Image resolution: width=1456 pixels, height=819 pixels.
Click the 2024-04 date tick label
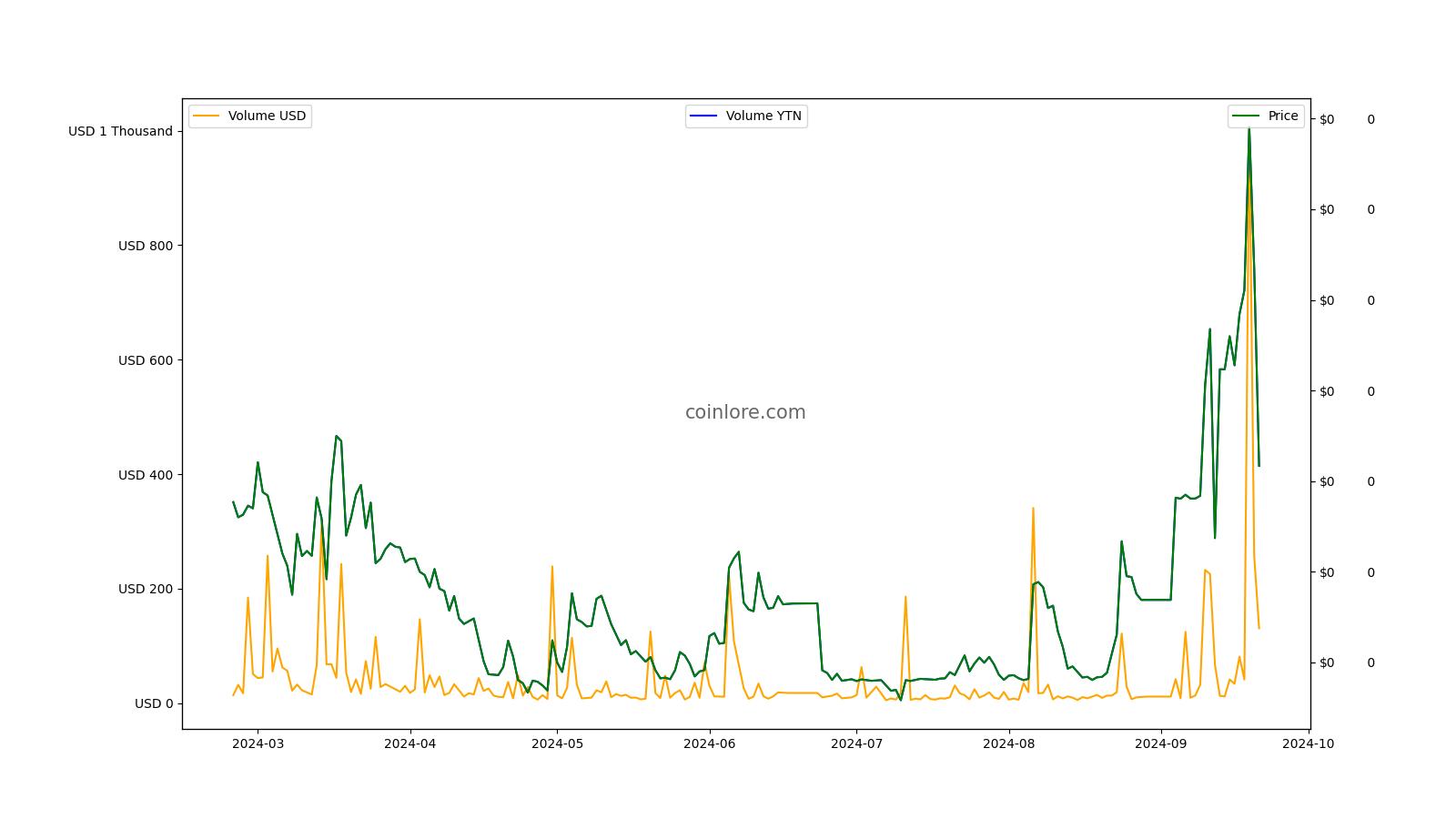click(410, 743)
